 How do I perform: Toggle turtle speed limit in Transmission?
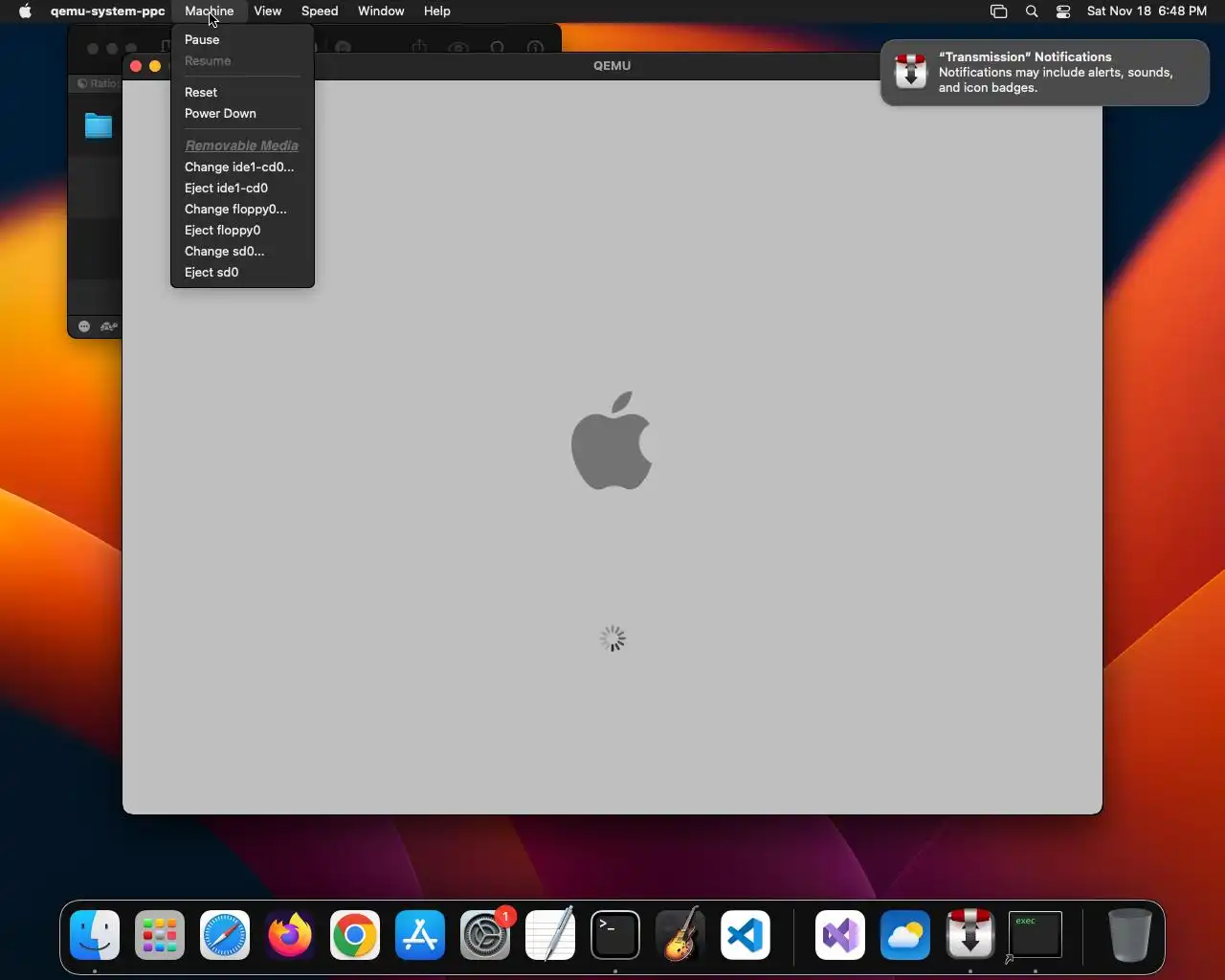pos(109,326)
